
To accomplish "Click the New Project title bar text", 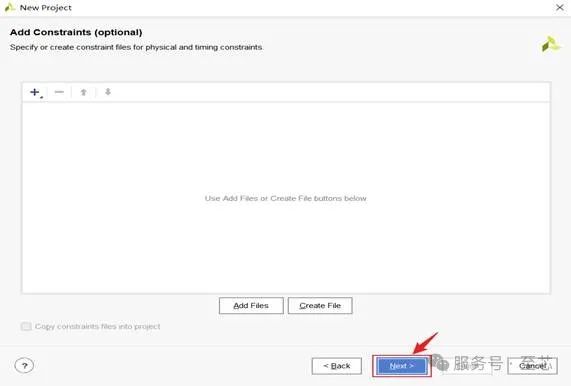I will (x=46, y=8).
